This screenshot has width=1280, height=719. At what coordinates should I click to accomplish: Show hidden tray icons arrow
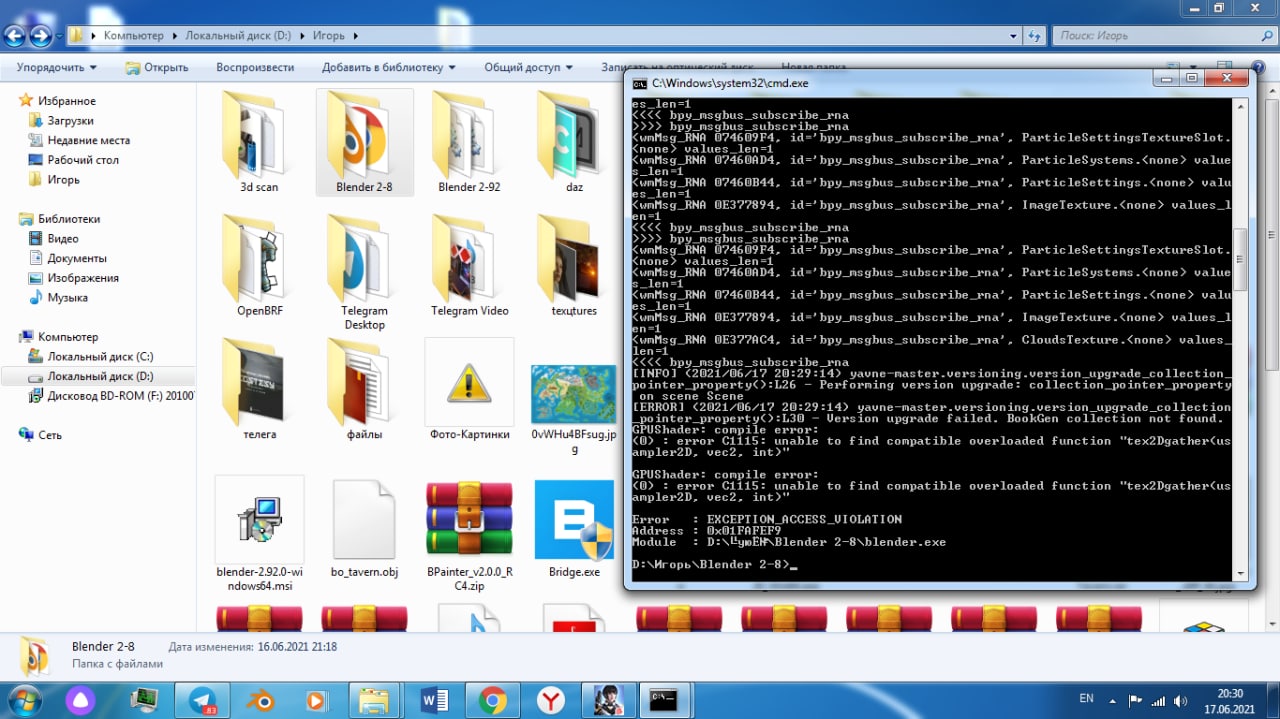1114,699
